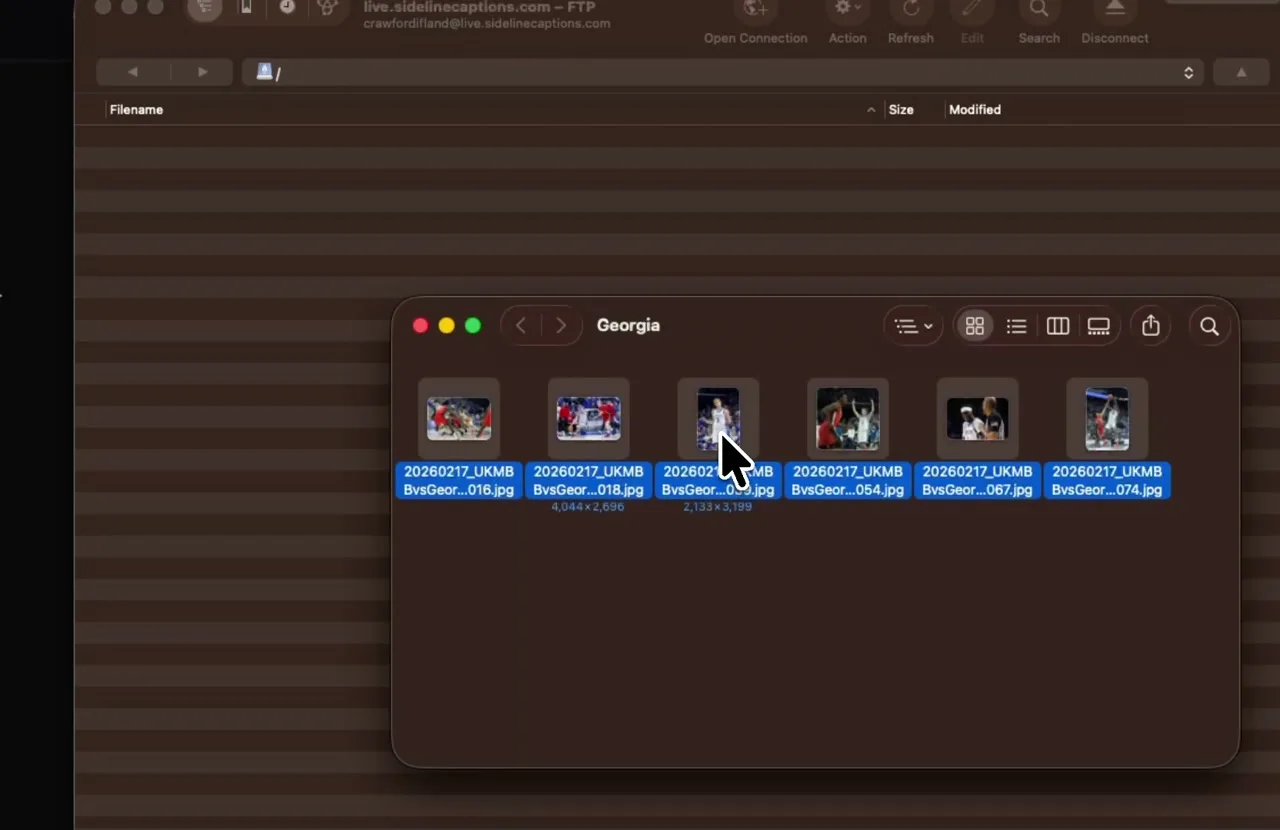This screenshot has width=1280, height=830.
Task: Go to parent folder up arrow
Action: (1241, 72)
